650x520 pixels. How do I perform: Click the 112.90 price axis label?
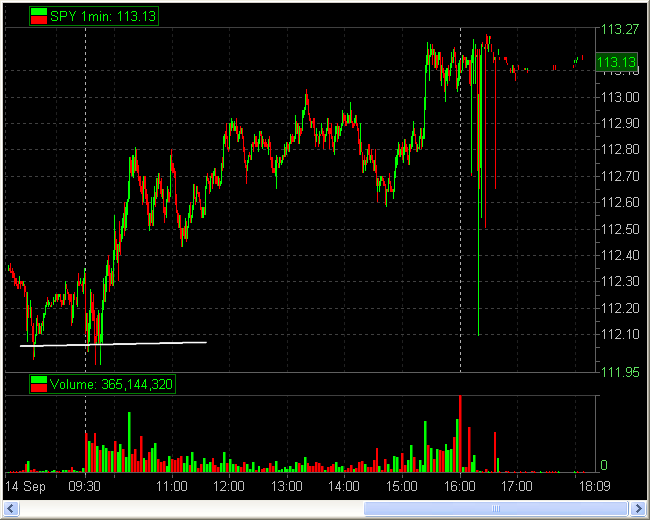pyautogui.click(x=620, y=123)
